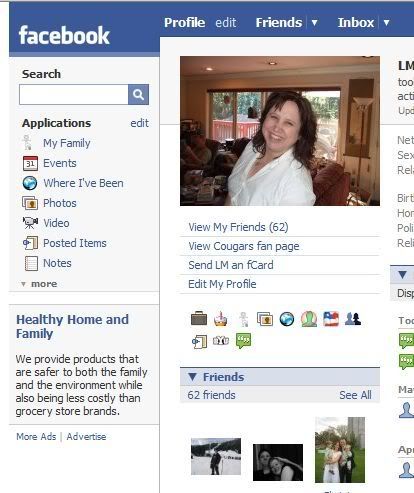Click View My Friends (62) link
This screenshot has height=493, width=414.
238,227
